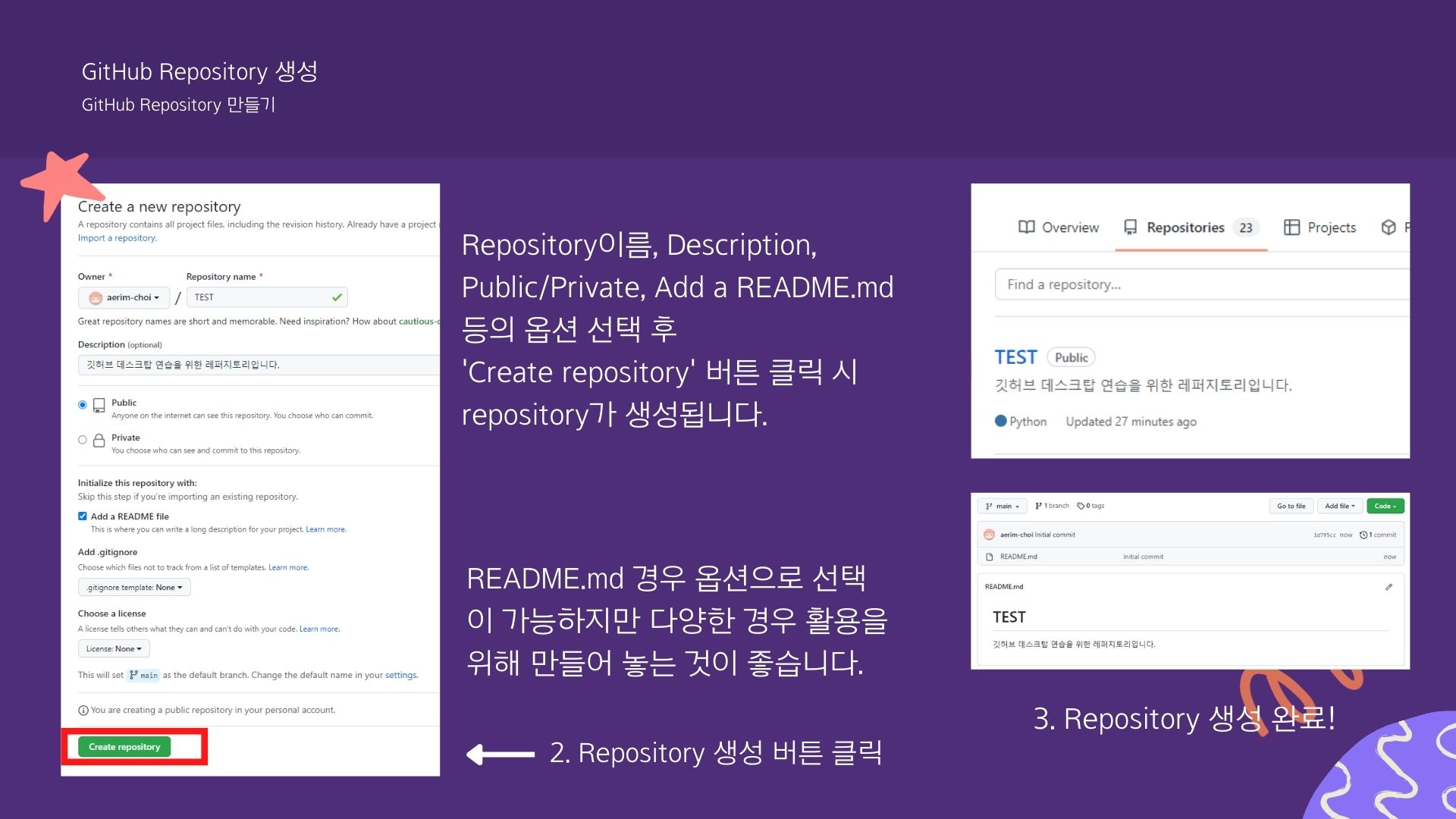Viewport: 1456px width, 819px height.
Task: Click the green Create repository button
Action: 124,747
